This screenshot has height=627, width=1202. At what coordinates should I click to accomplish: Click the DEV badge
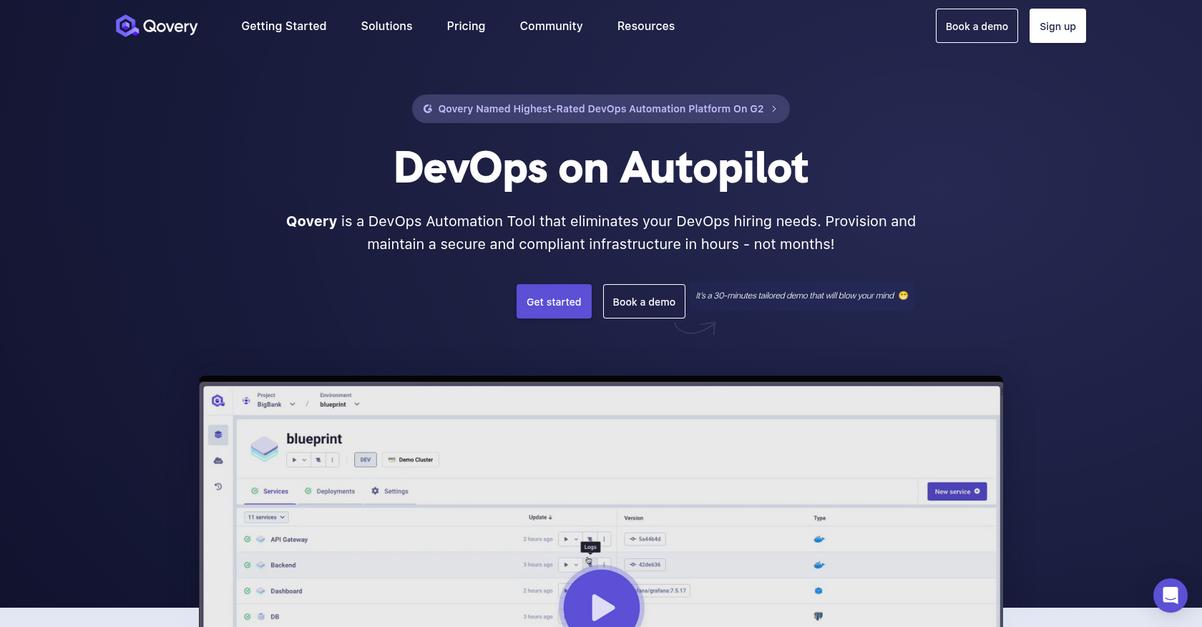pyautogui.click(x=366, y=460)
